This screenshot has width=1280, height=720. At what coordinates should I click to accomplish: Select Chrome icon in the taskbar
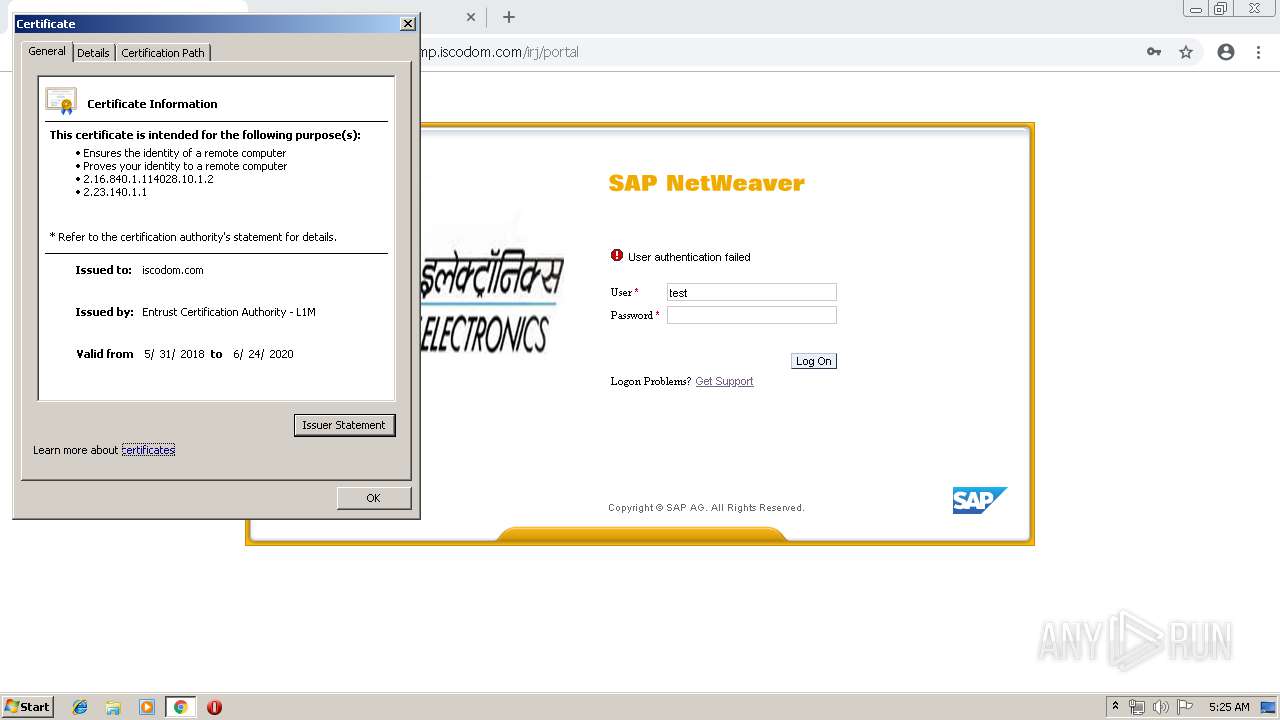[x=180, y=707]
